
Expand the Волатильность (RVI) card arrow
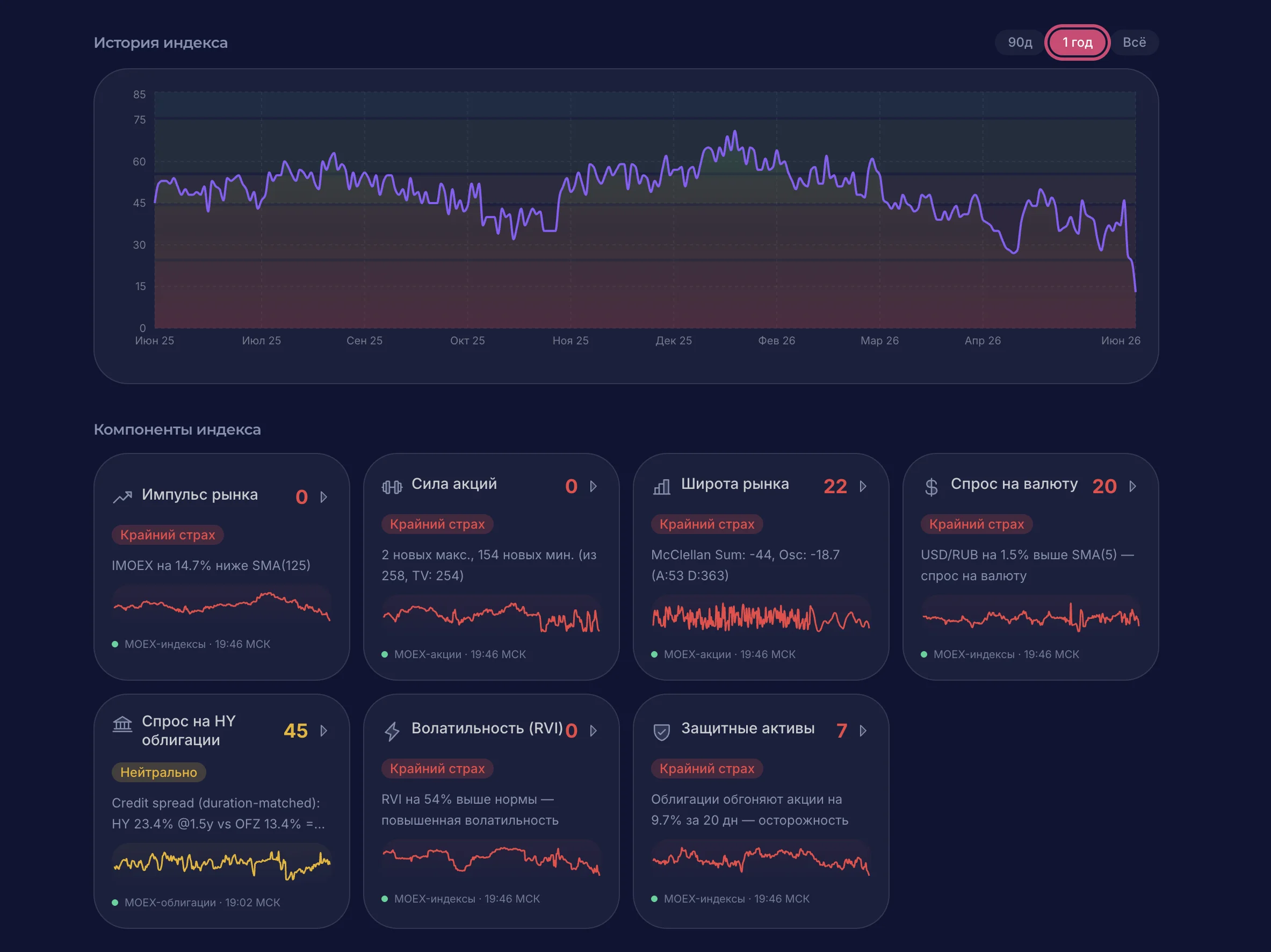594,730
